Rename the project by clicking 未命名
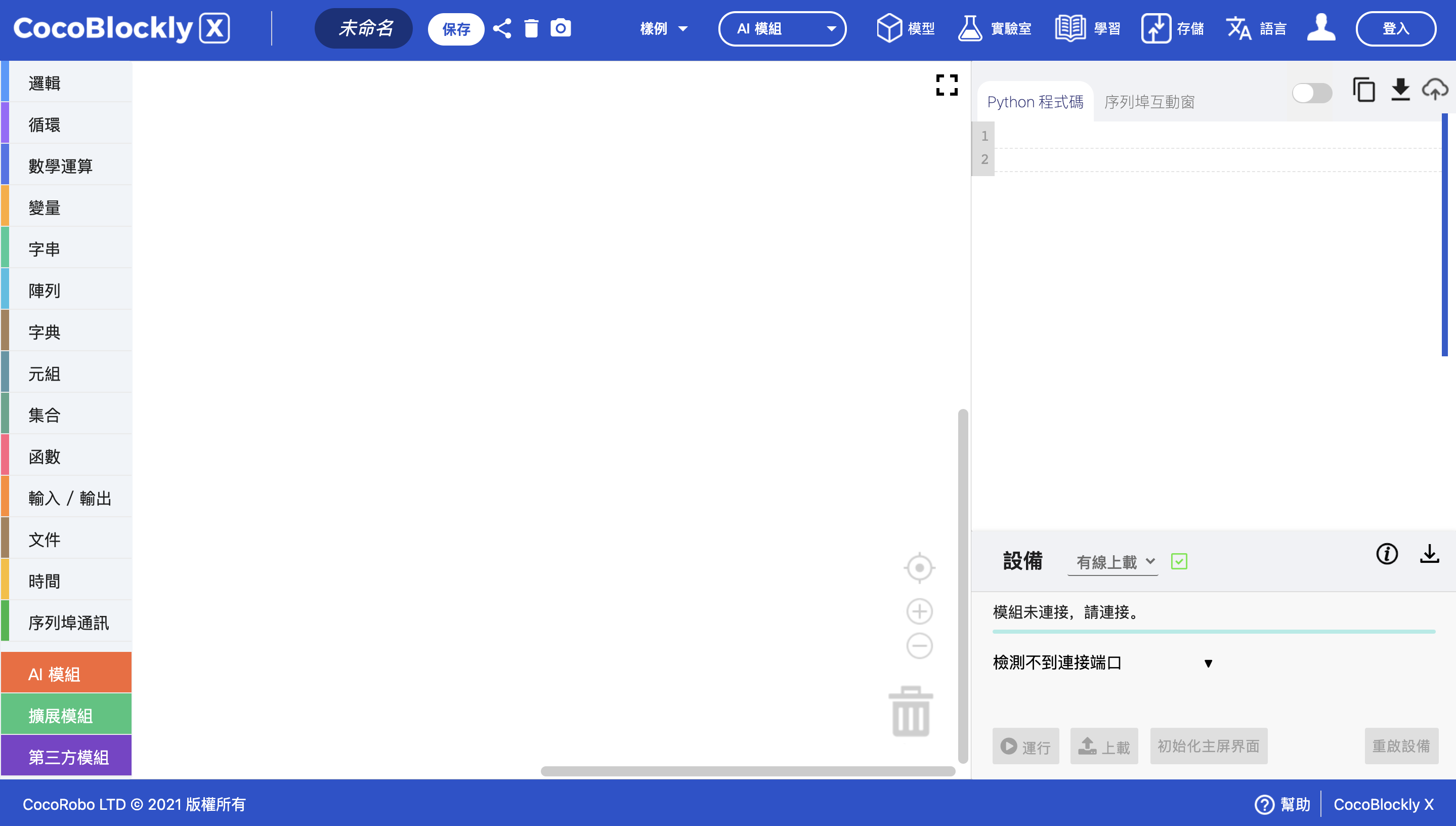1456x826 pixels. click(x=363, y=28)
